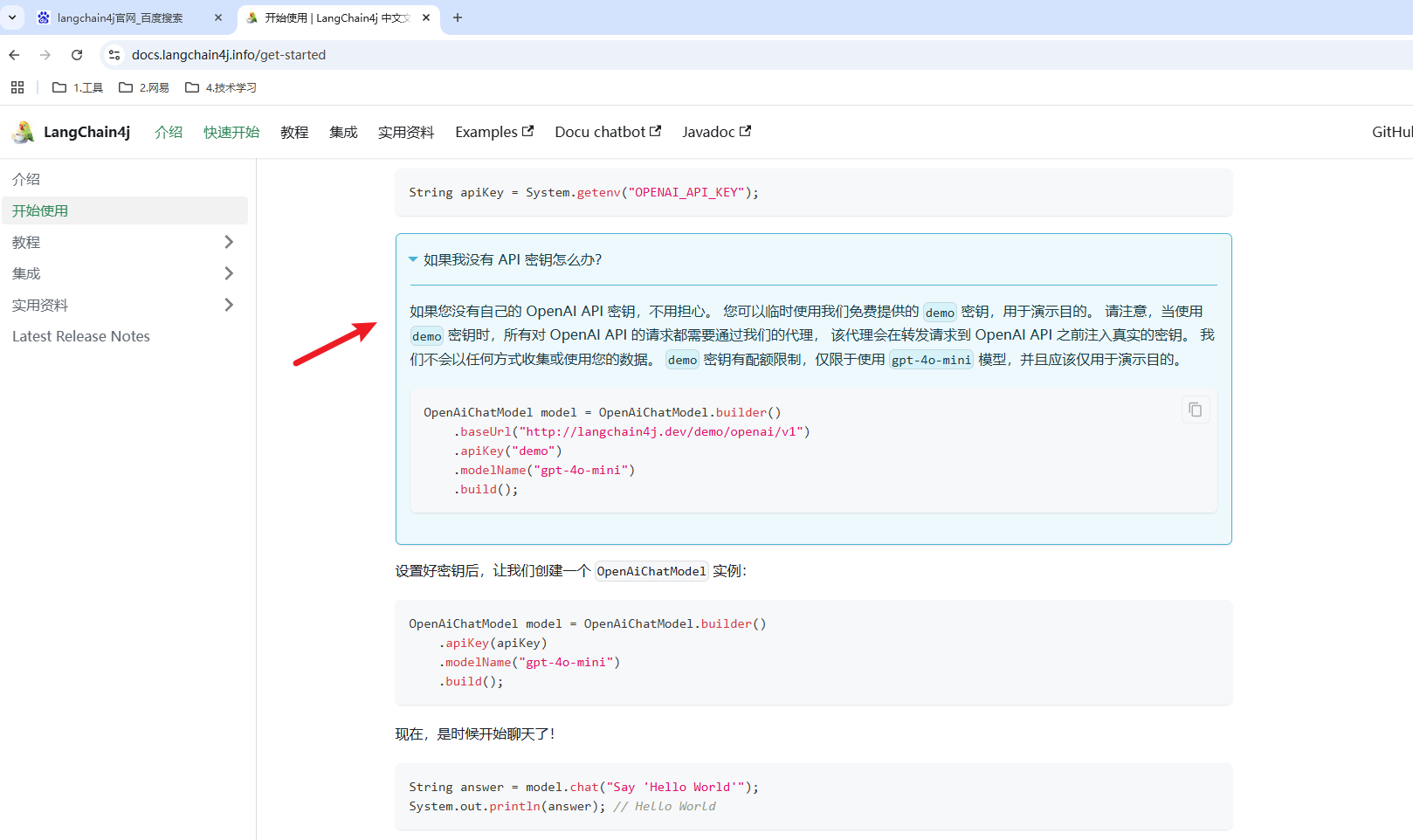Open the 4.技术学习 bookmark folder
The height and width of the screenshot is (840, 1413).
pos(221,87)
